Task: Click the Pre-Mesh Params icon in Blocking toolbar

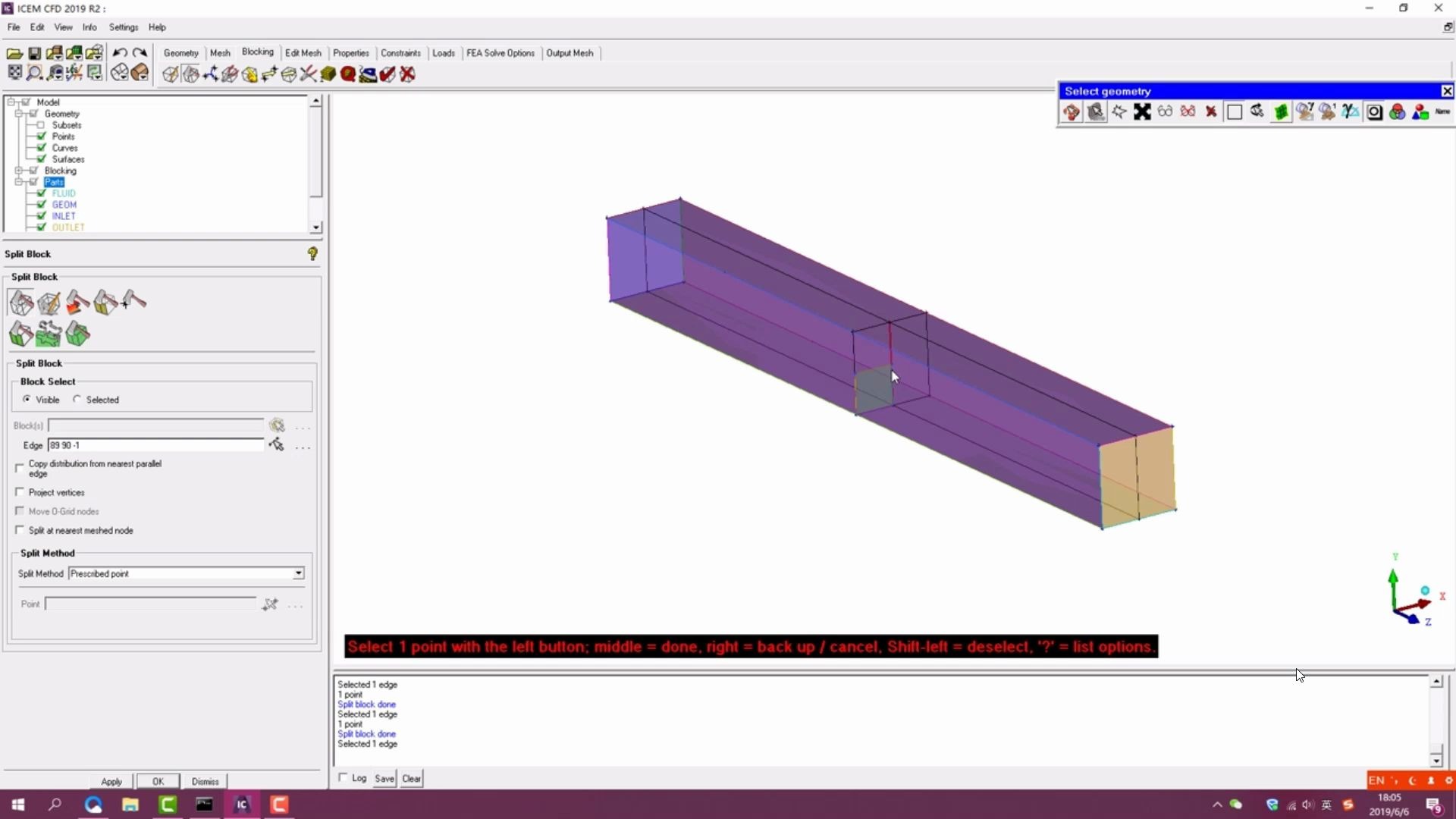Action: click(328, 74)
